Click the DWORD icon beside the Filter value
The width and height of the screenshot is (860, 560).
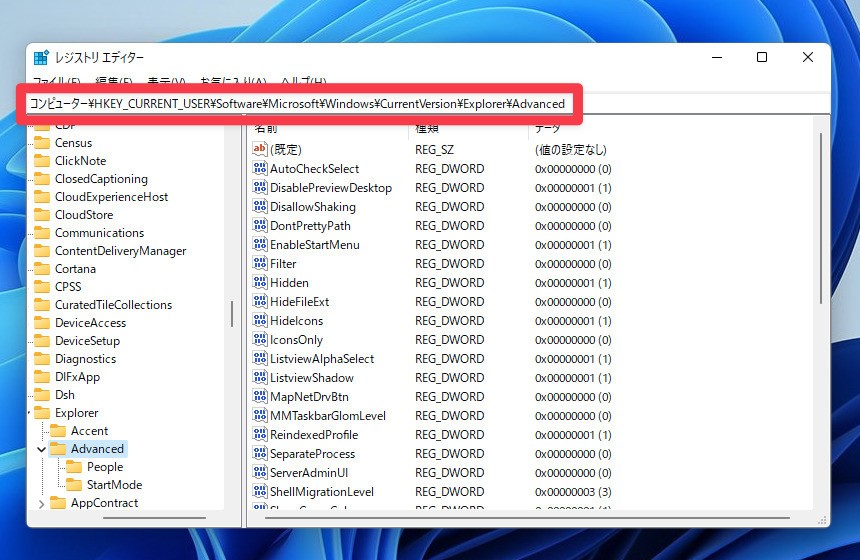(x=259, y=263)
